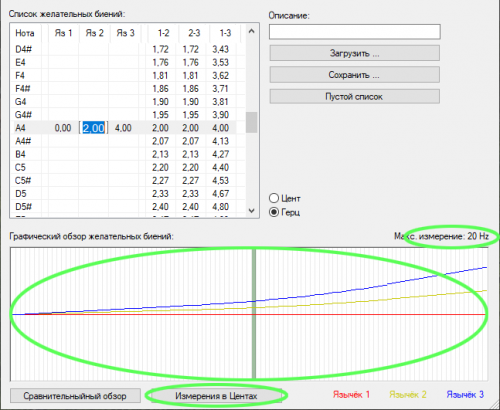
Task: Click the blue Язычёк 3 legend label
Action: 465,395
